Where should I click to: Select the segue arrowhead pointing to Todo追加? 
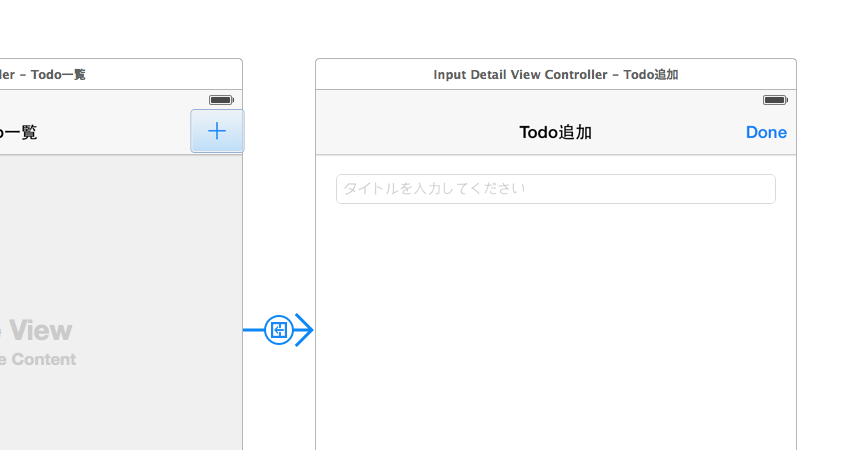pos(304,329)
